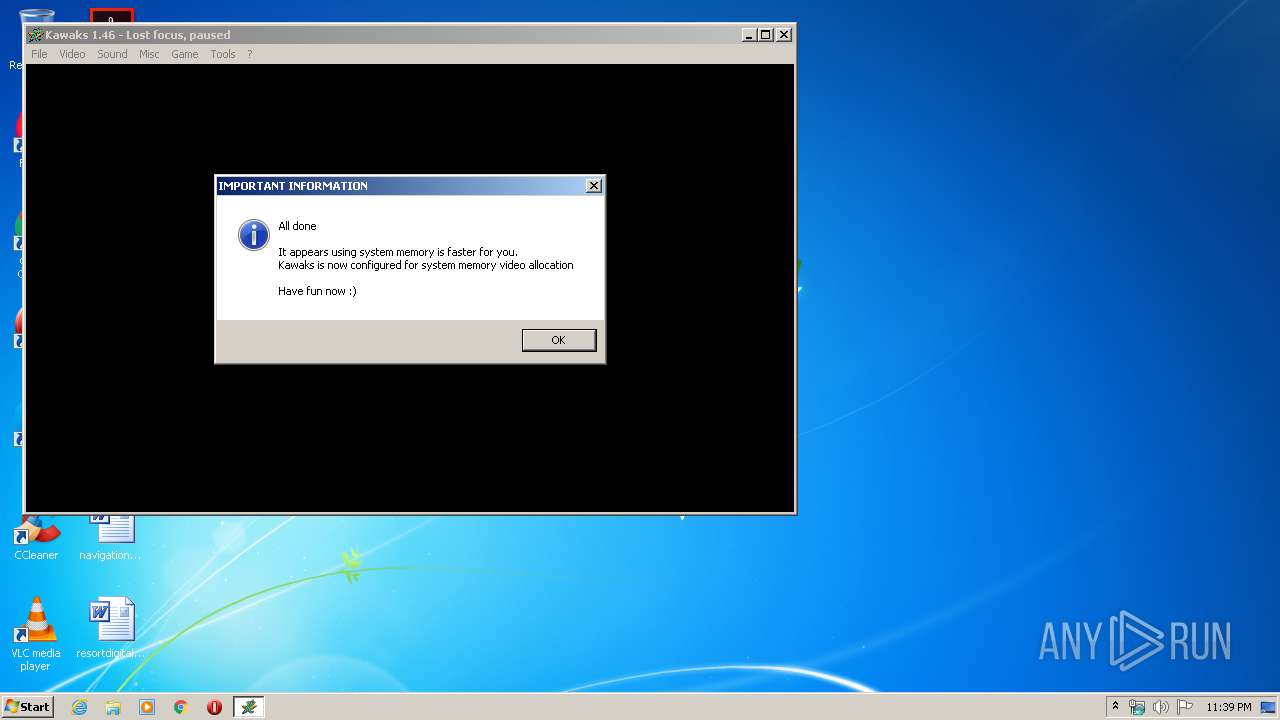
Task: Open the ? help menu in Kawaks
Action: [x=250, y=54]
